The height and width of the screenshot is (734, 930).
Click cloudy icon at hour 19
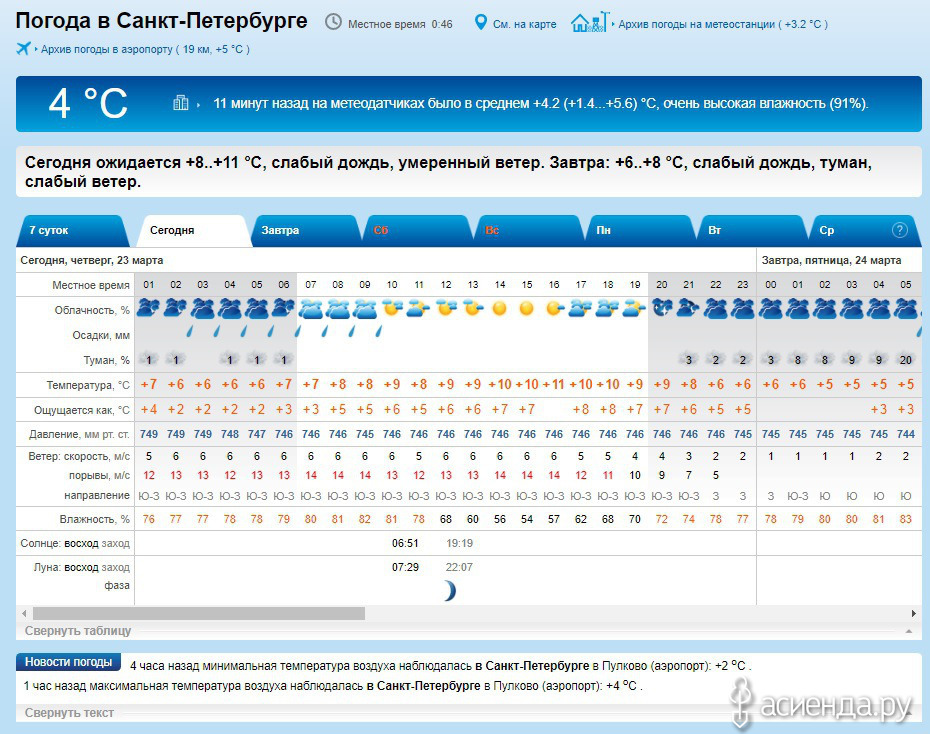(x=635, y=308)
